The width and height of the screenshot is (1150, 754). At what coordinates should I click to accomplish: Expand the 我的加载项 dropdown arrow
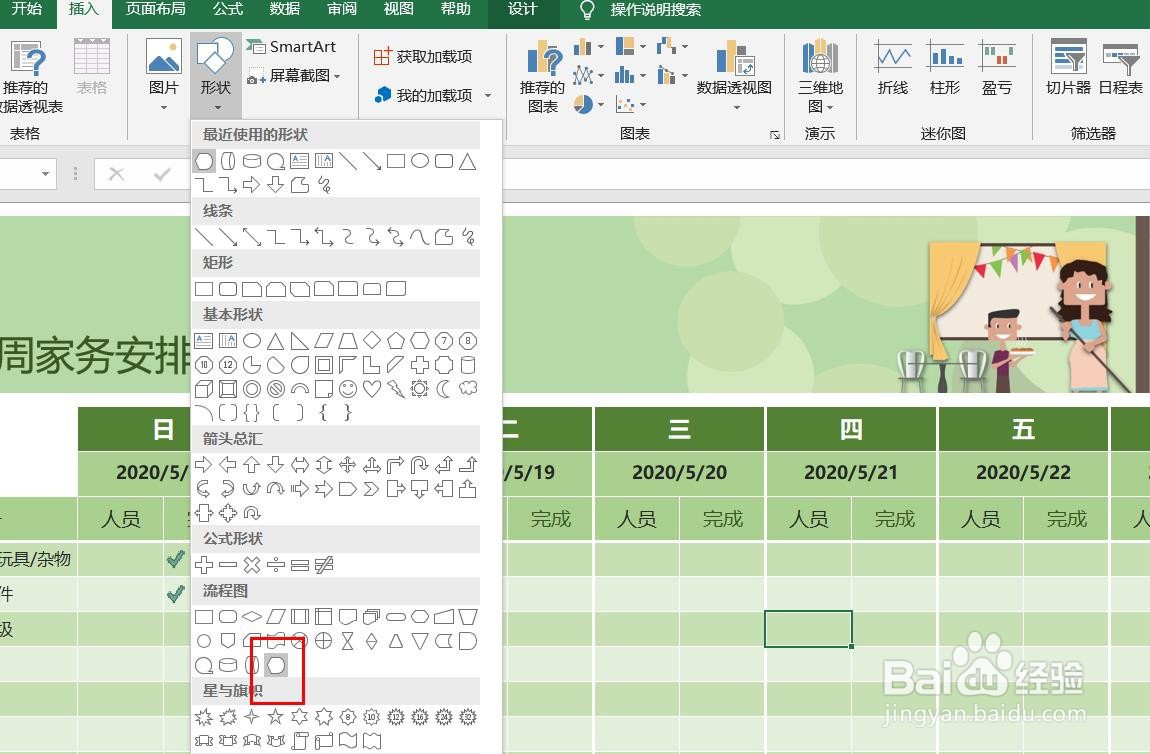[x=488, y=95]
